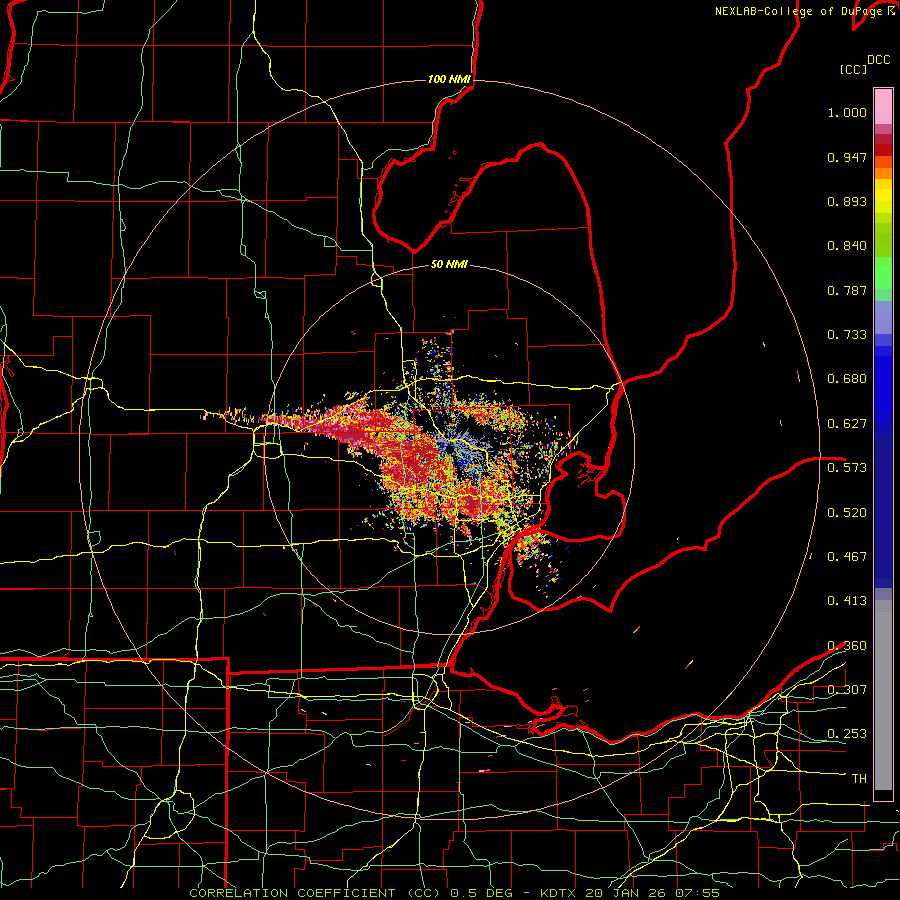Click the TH threshold label
This screenshot has width=900, height=900.
click(x=859, y=779)
